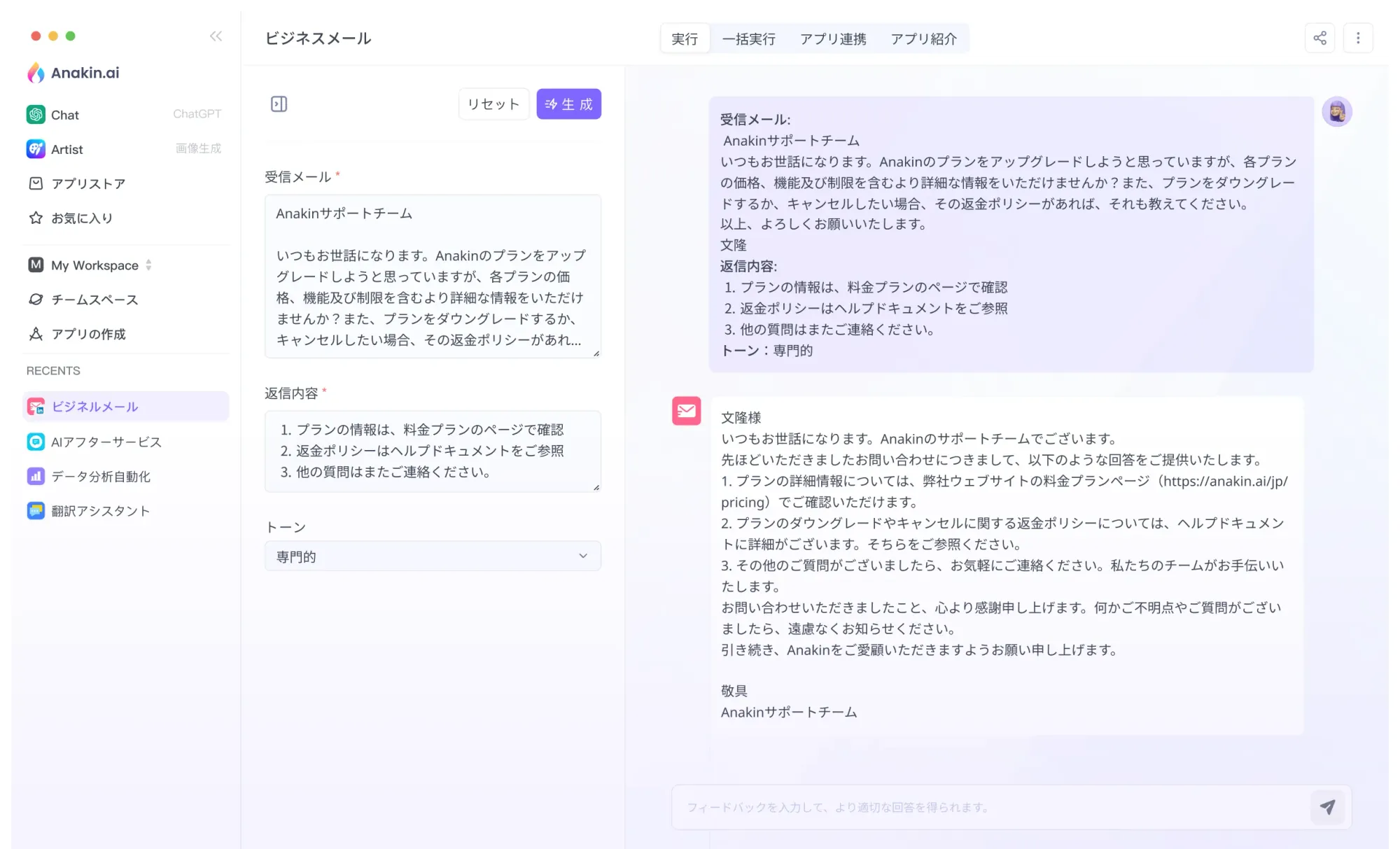Image resolution: width=1400 pixels, height=849 pixels.
Task: Click the リセット button
Action: 493,104
